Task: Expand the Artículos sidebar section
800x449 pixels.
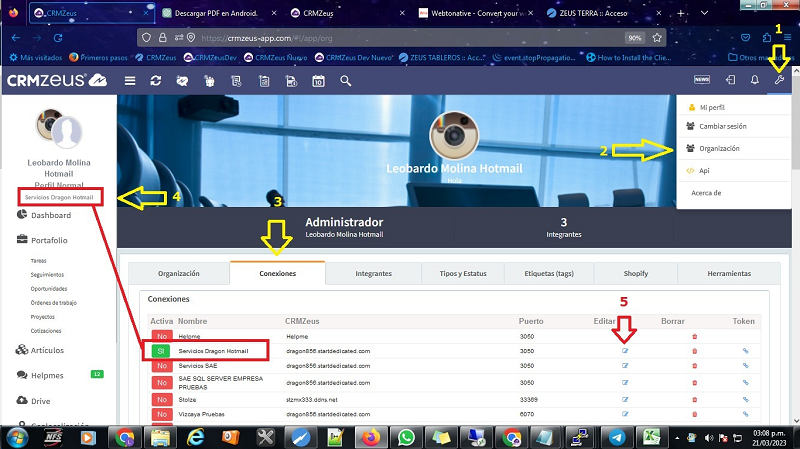Action: [49, 350]
